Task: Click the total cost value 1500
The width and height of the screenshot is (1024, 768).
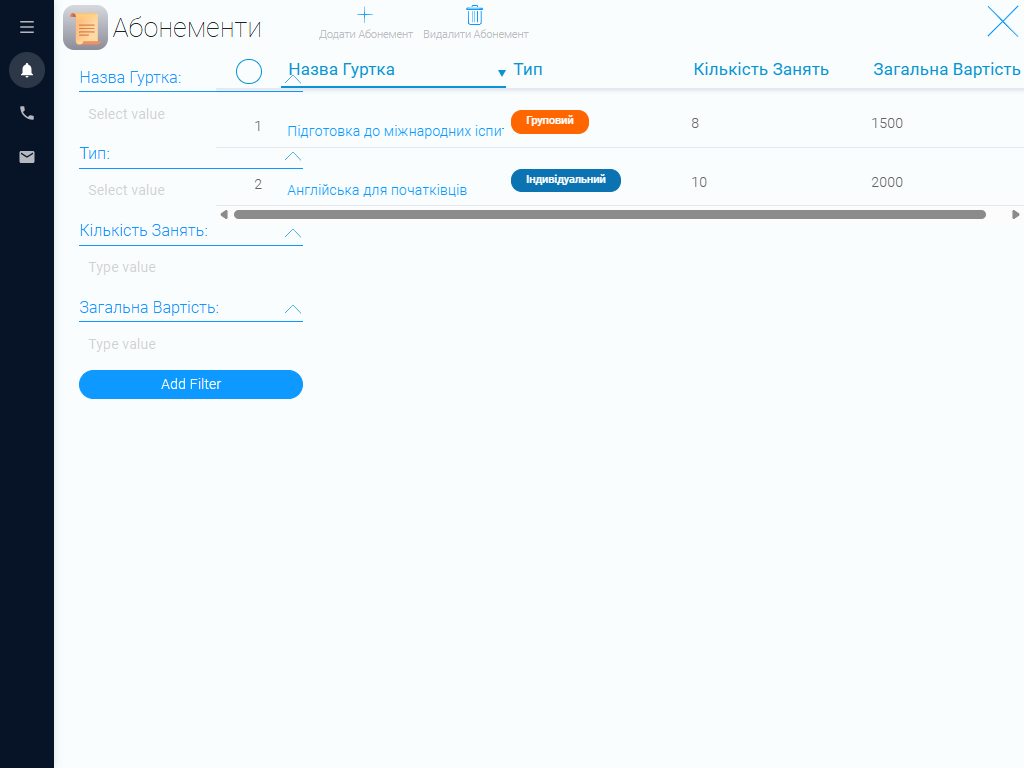Action: point(887,123)
